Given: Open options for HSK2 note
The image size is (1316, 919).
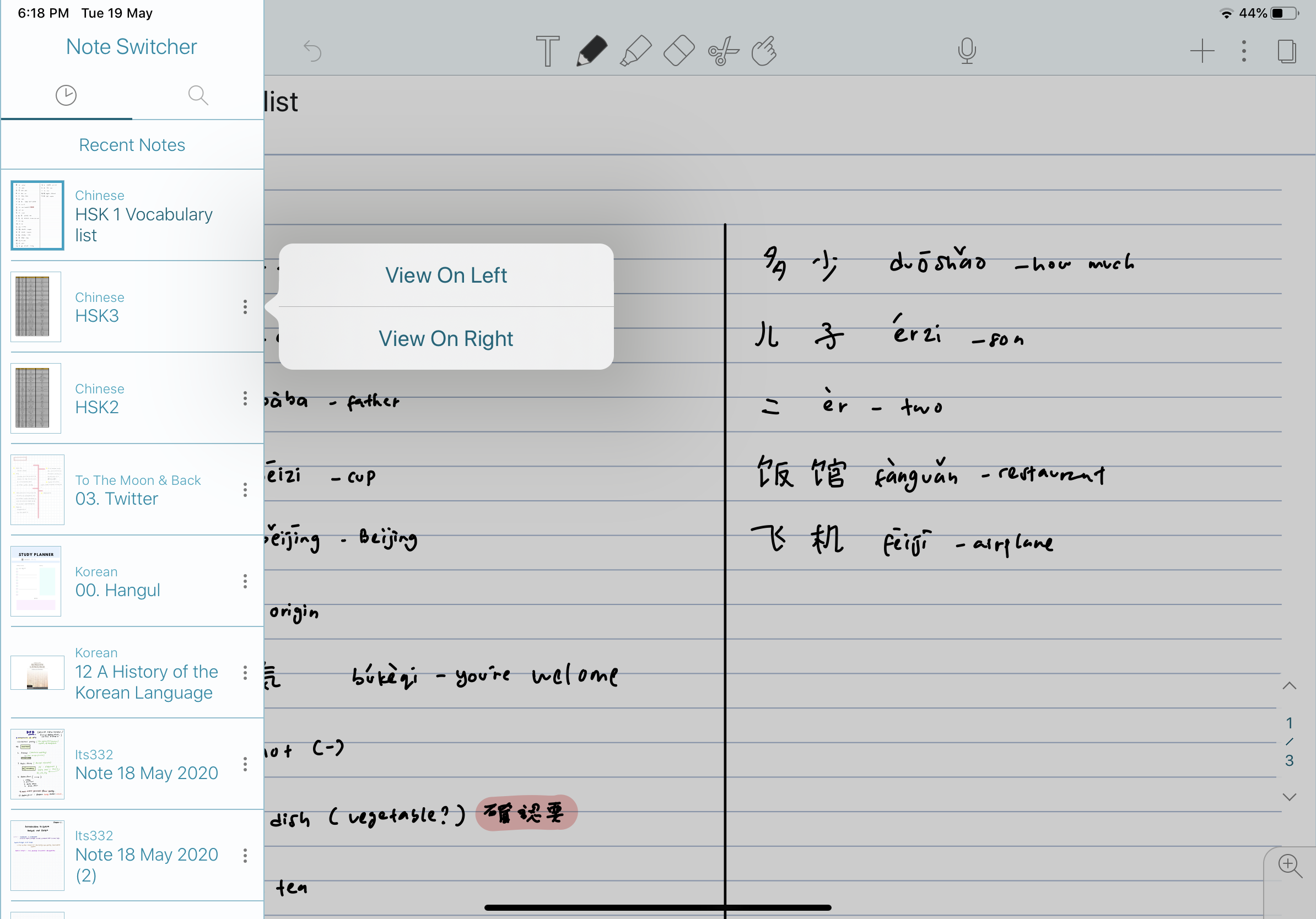Looking at the screenshot, I should [245, 398].
